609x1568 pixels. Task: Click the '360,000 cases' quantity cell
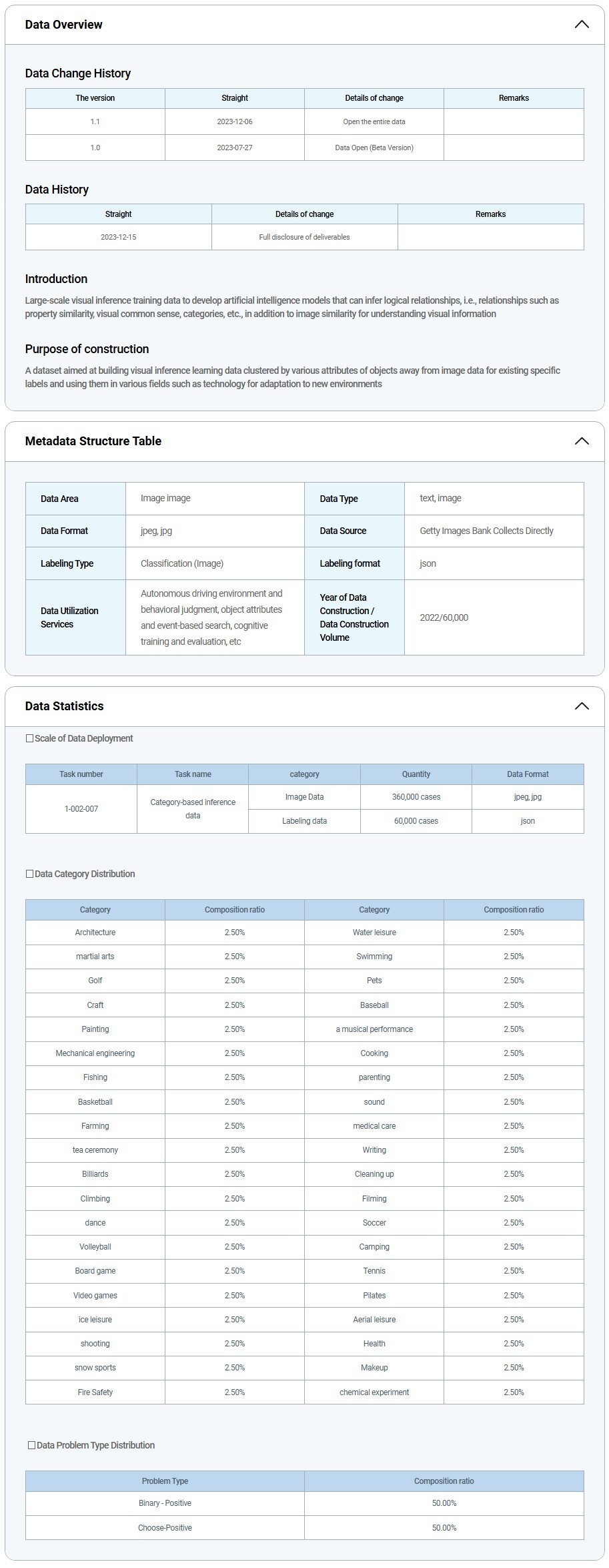[x=416, y=797]
